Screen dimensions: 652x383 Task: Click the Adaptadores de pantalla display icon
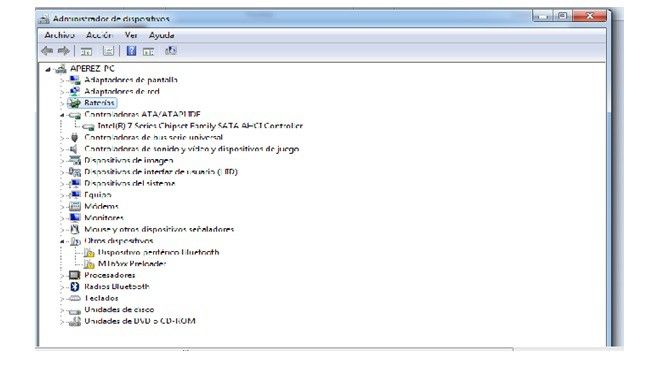click(75, 79)
